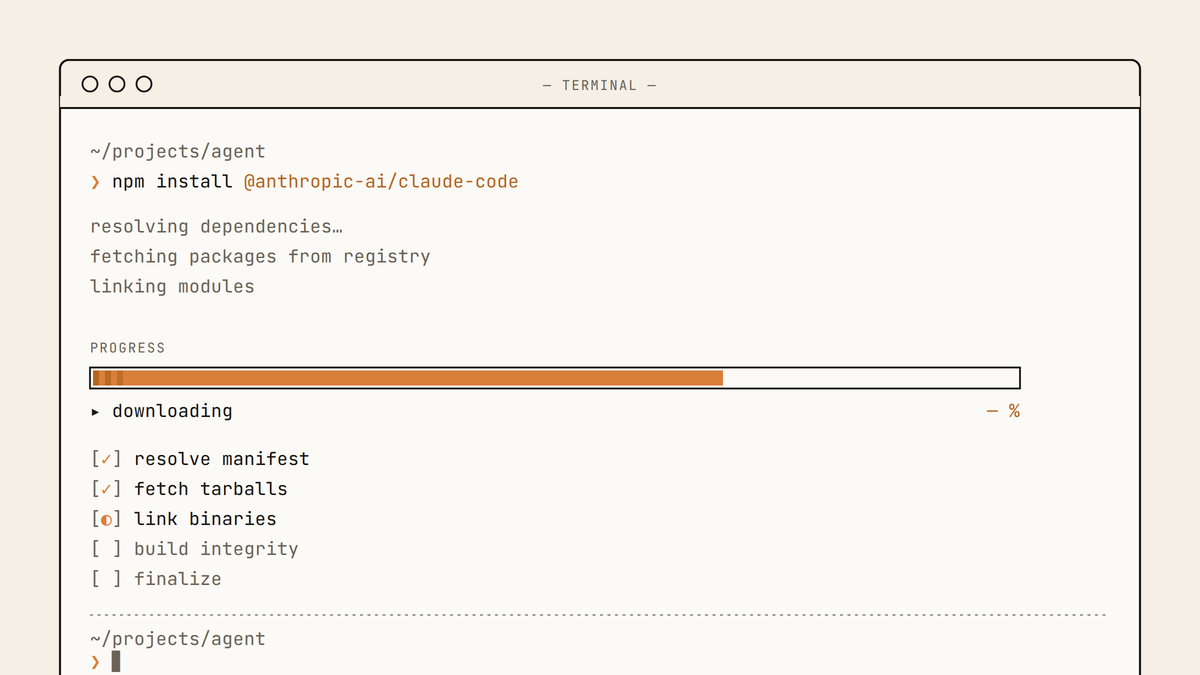This screenshot has height=675, width=1200.
Task: Click the first window control circle
Action: click(90, 84)
